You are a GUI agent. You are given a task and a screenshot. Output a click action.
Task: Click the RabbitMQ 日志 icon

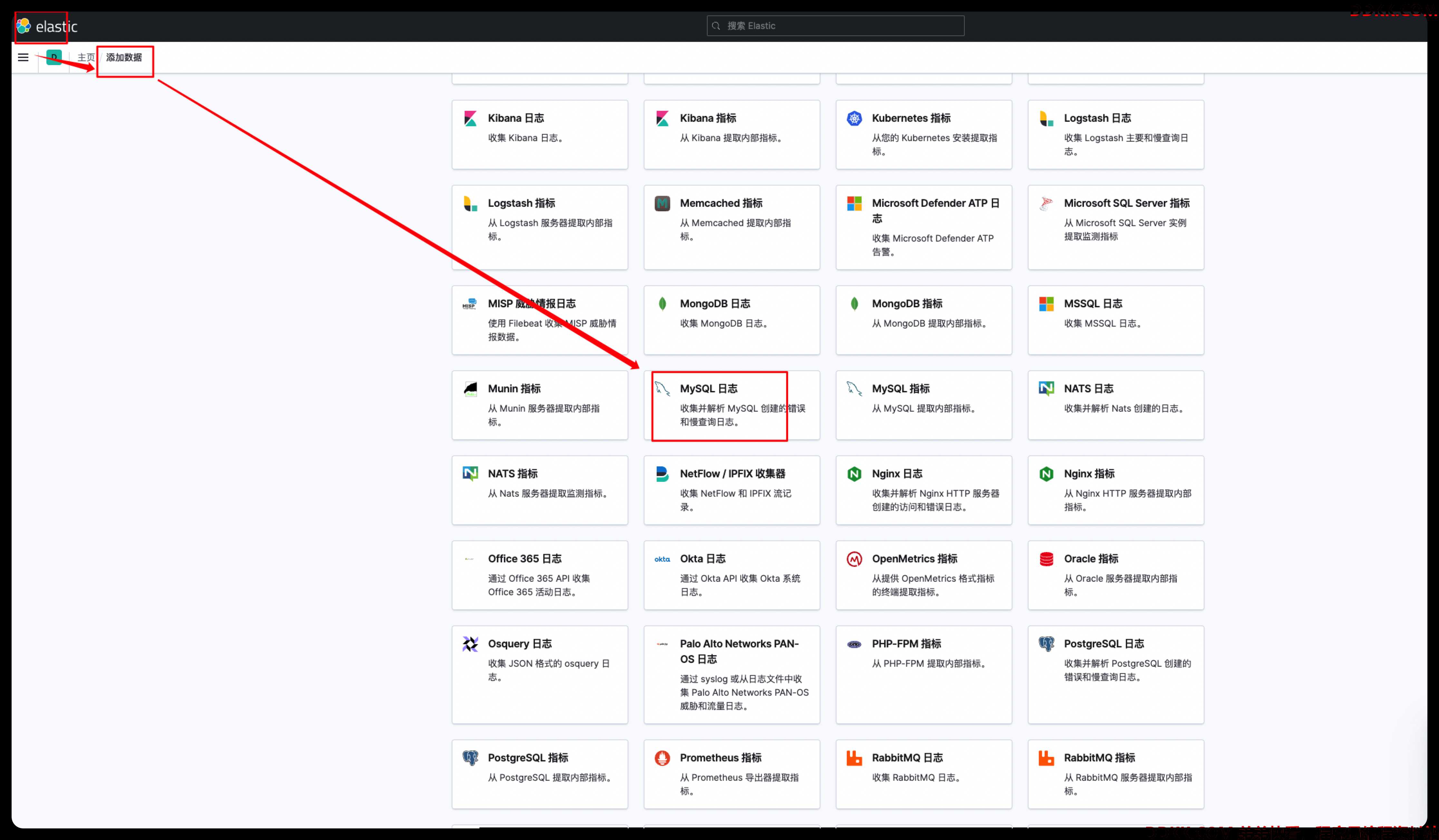click(854, 758)
